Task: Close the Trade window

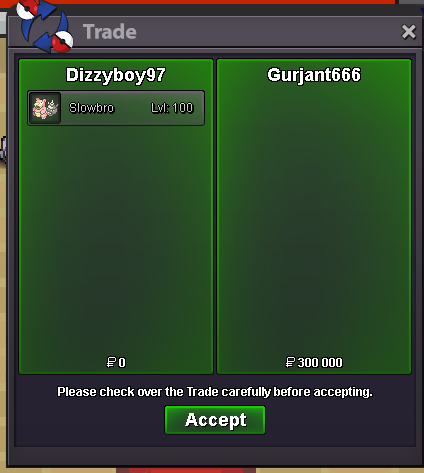Action: pos(409,32)
